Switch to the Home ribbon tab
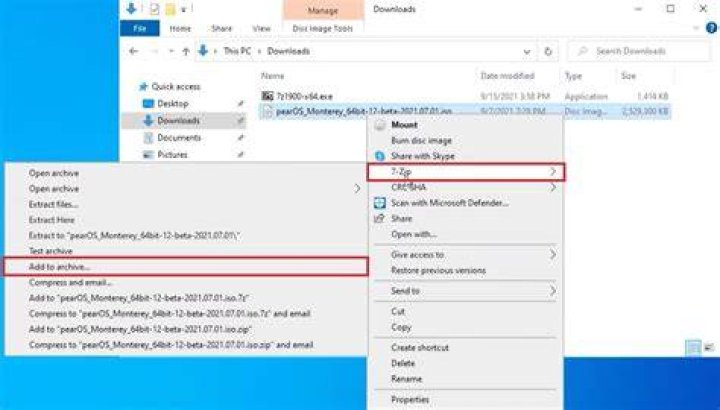Screen dimensions: 720x410 tap(180, 28)
